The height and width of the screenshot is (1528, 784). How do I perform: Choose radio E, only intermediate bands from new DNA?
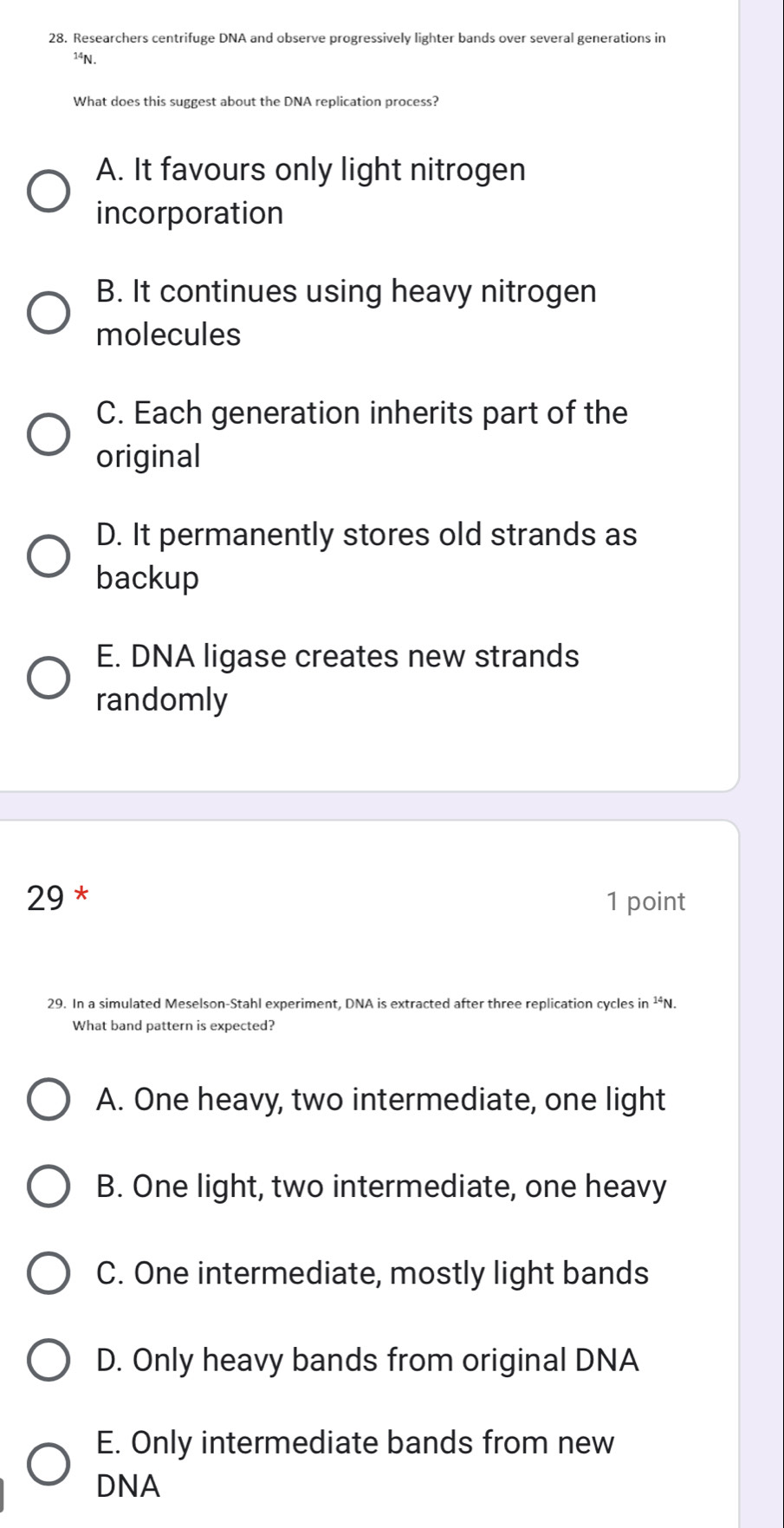coord(49,1464)
